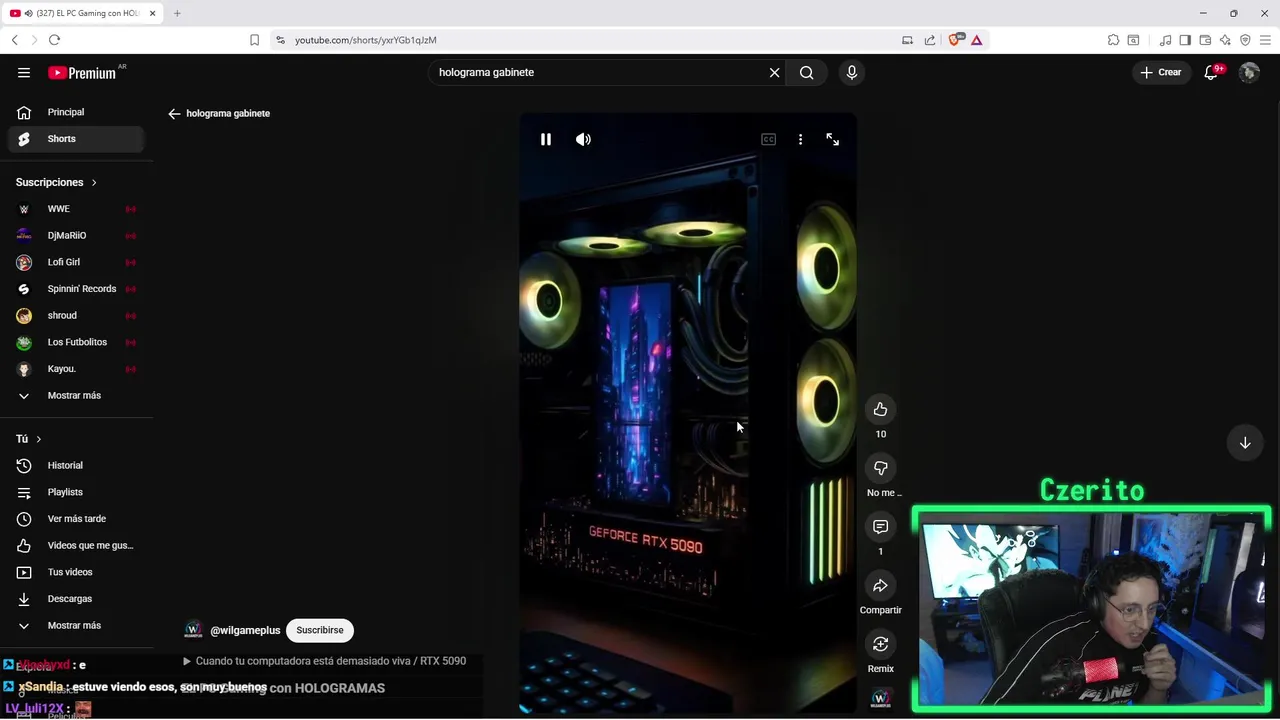Expand Mostrar más under subscriptions
The image size is (1280, 720).
click(76, 395)
